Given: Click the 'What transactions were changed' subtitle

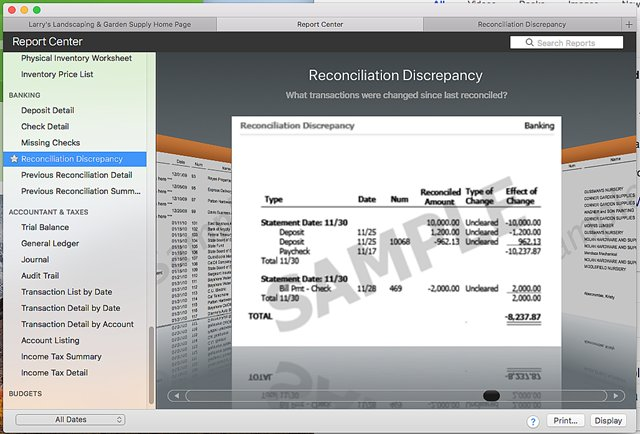Looking at the screenshot, I should tap(396, 95).
